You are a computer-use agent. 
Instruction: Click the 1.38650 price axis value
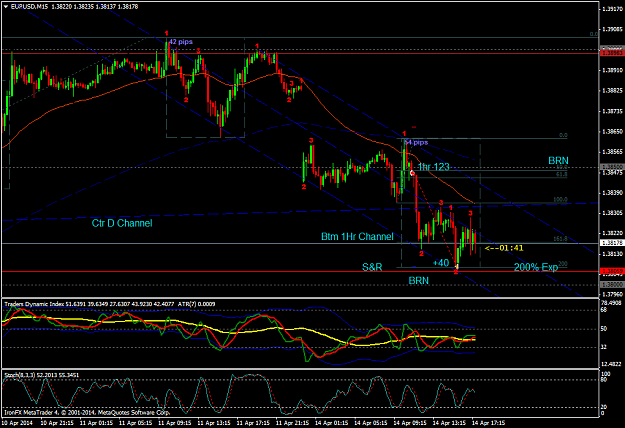(x=612, y=131)
